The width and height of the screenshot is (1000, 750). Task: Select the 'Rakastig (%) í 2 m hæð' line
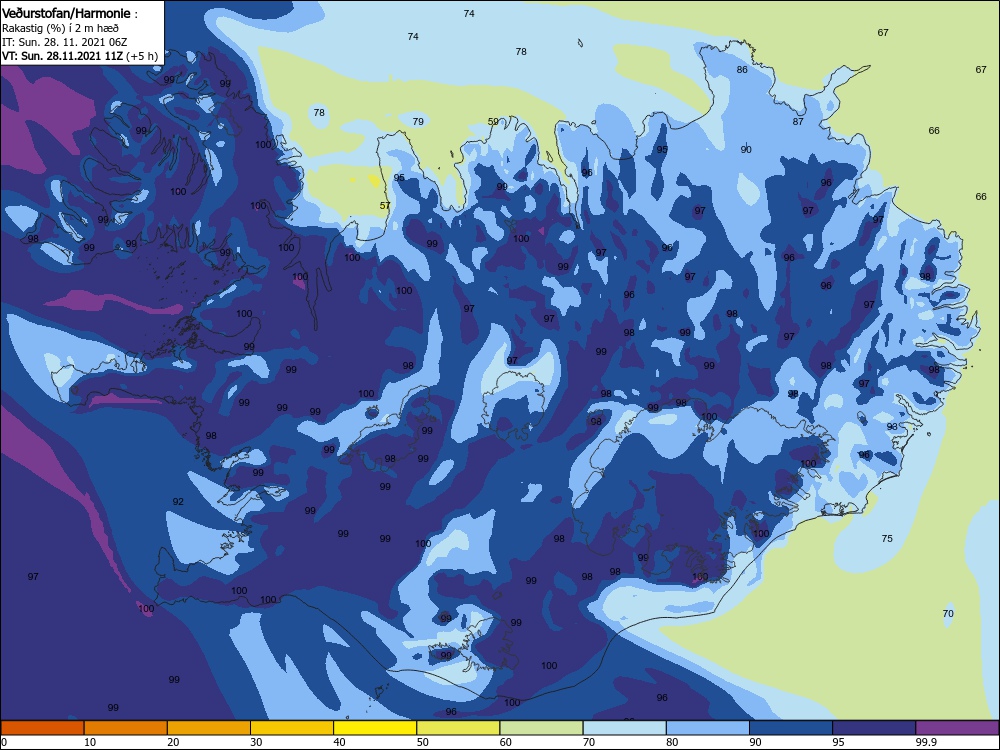click(60, 28)
